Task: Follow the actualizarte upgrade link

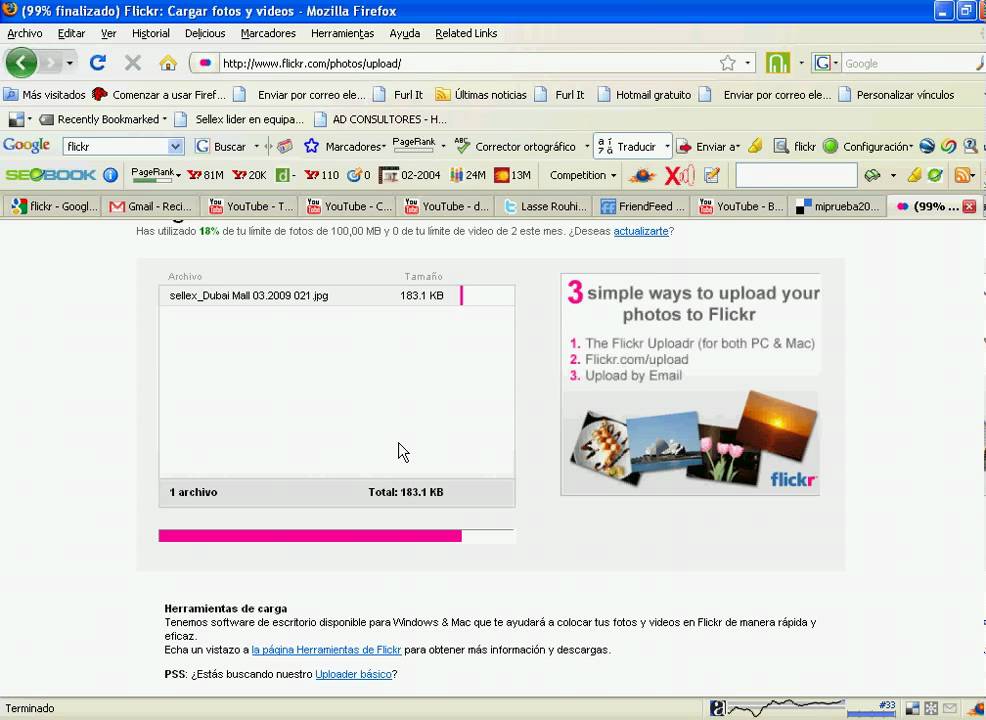Action: (641, 231)
